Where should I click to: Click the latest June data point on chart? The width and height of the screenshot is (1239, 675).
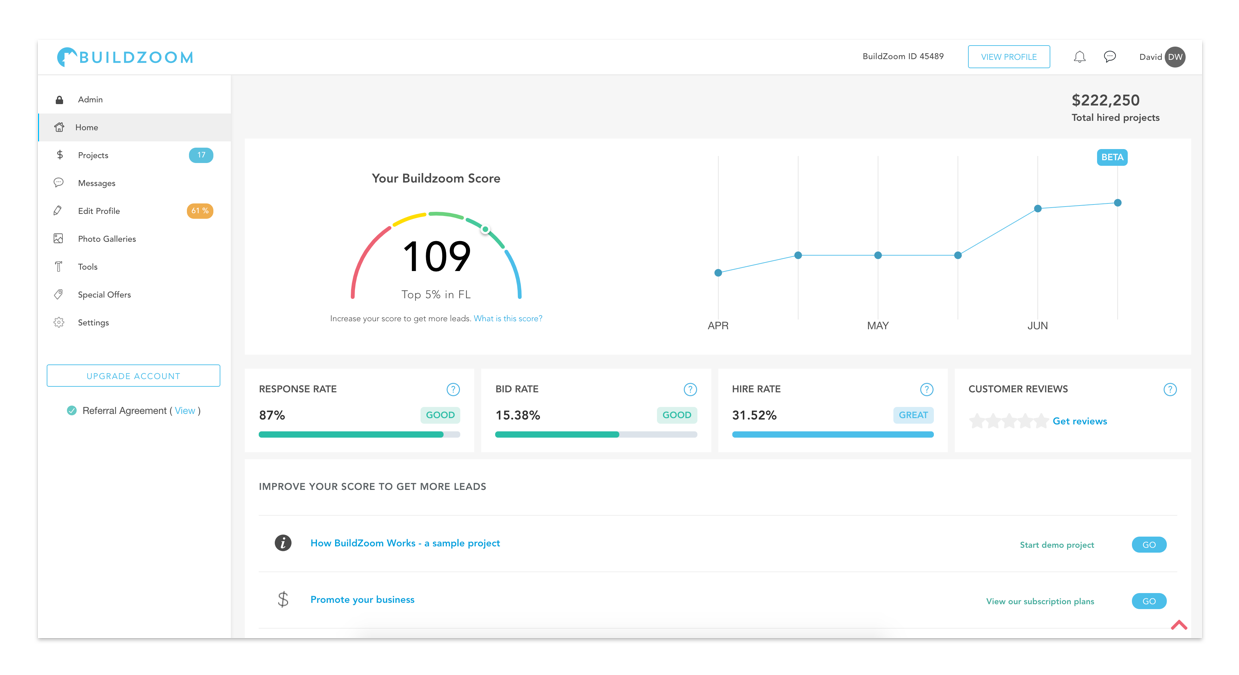(x=1118, y=203)
